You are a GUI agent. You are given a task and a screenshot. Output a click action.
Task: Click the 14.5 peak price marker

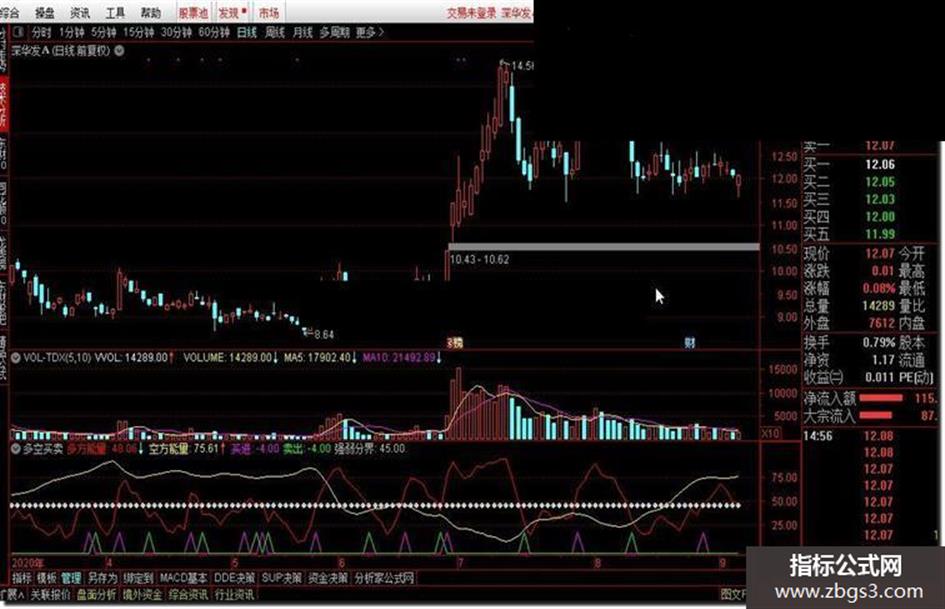click(x=522, y=65)
